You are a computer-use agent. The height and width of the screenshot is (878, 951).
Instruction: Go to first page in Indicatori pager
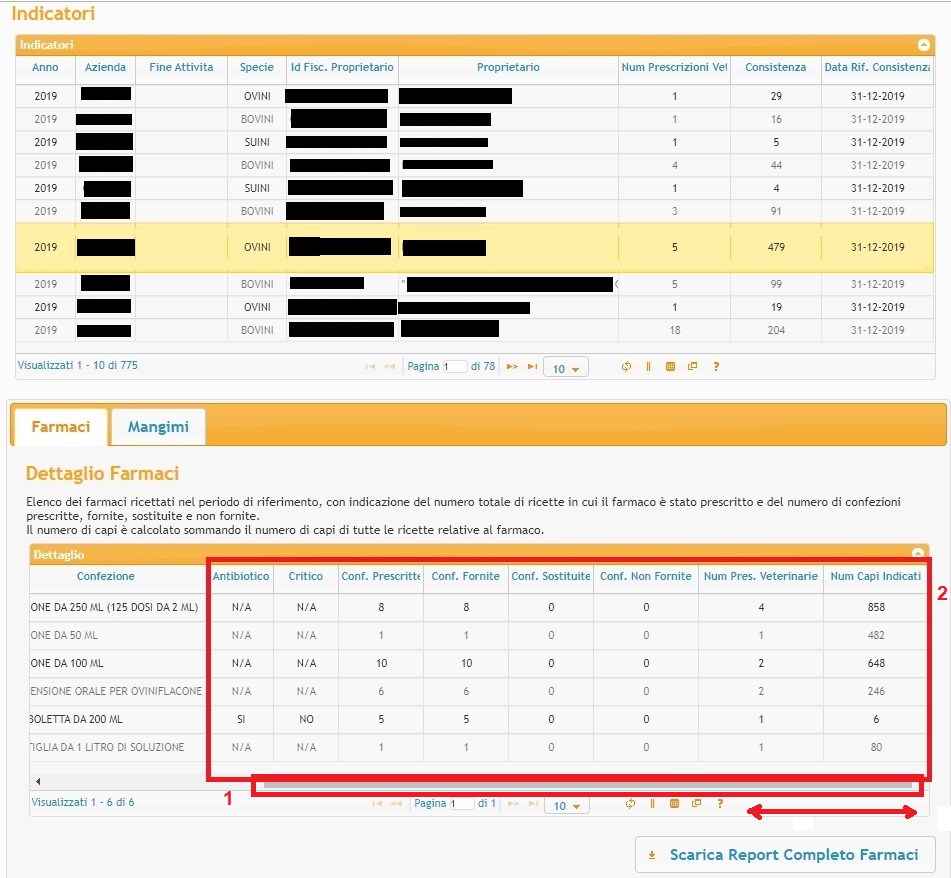[370, 366]
